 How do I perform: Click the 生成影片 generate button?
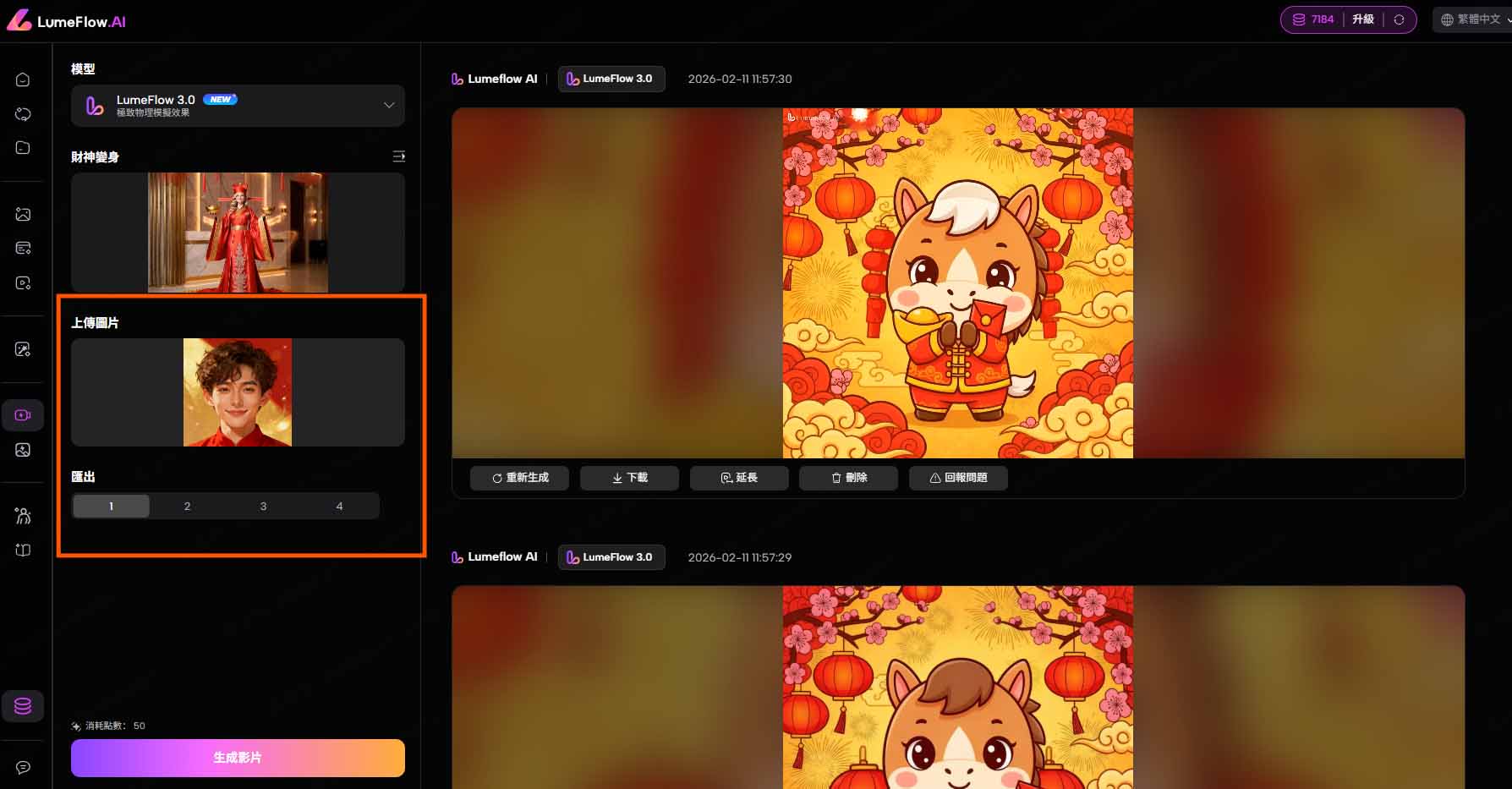click(238, 758)
